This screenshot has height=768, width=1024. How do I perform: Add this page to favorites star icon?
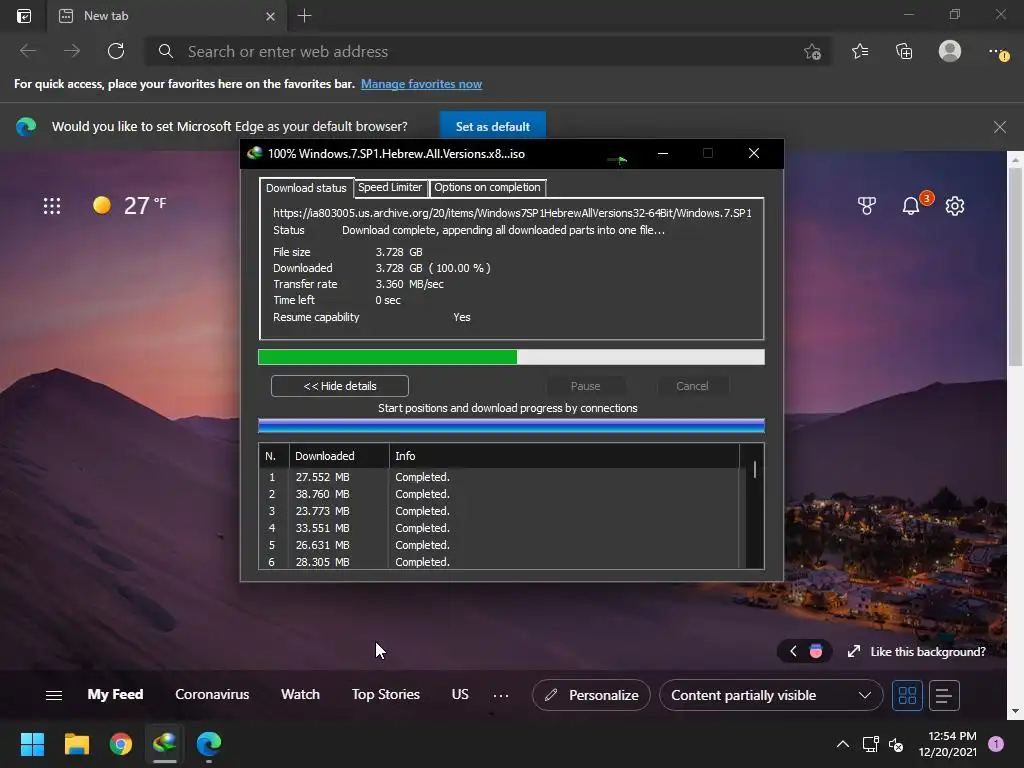[812, 52]
